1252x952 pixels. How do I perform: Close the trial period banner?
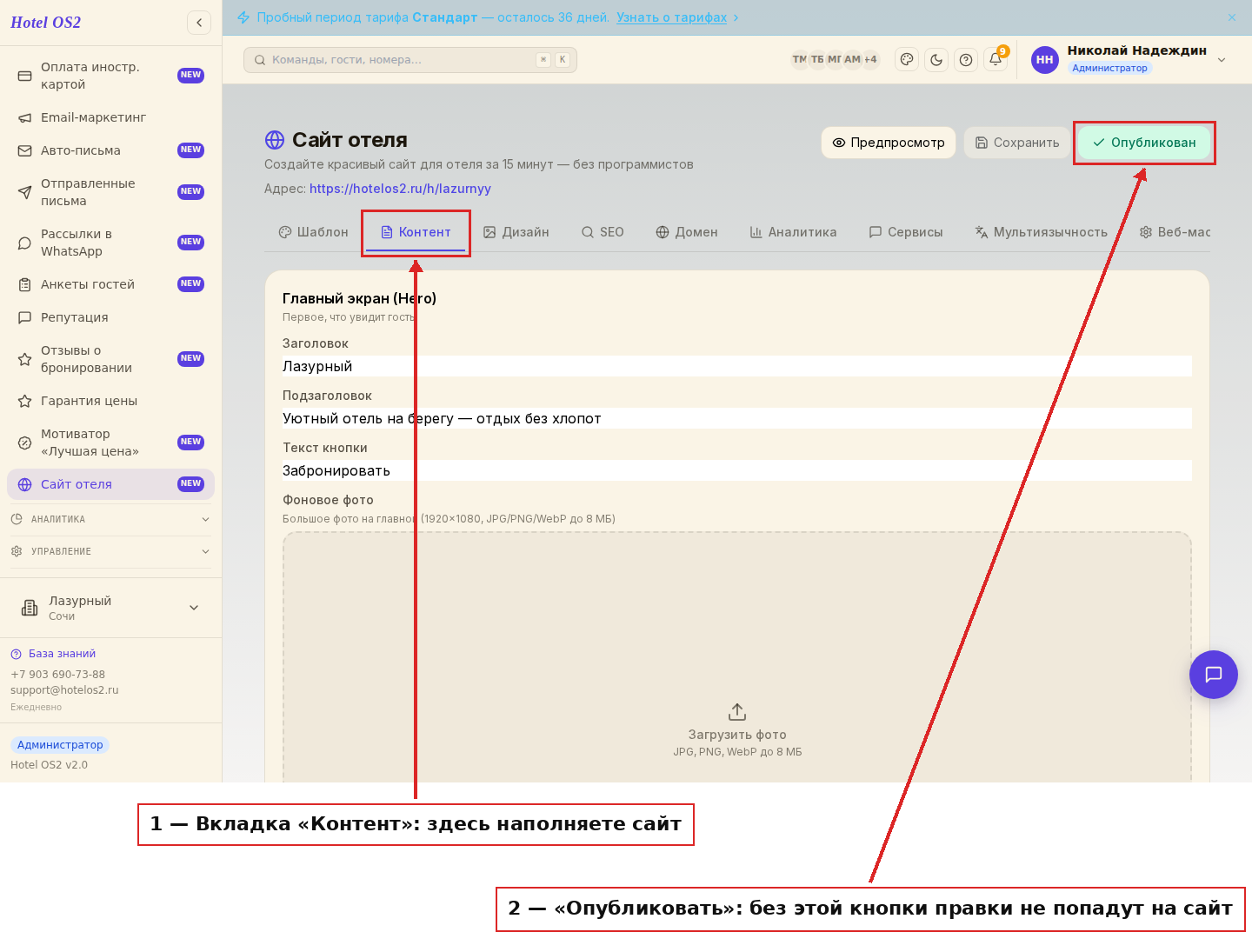point(1232,17)
